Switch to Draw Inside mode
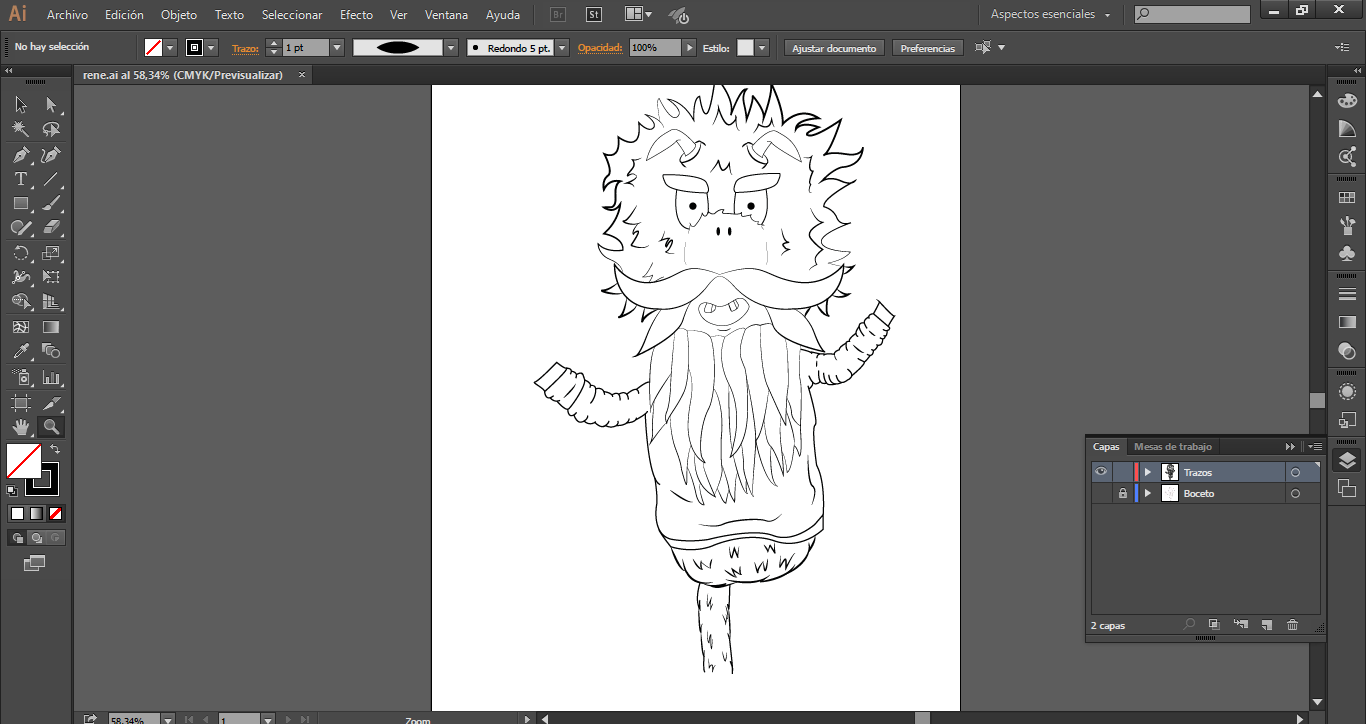This screenshot has width=1366, height=724. pyautogui.click(x=55, y=538)
